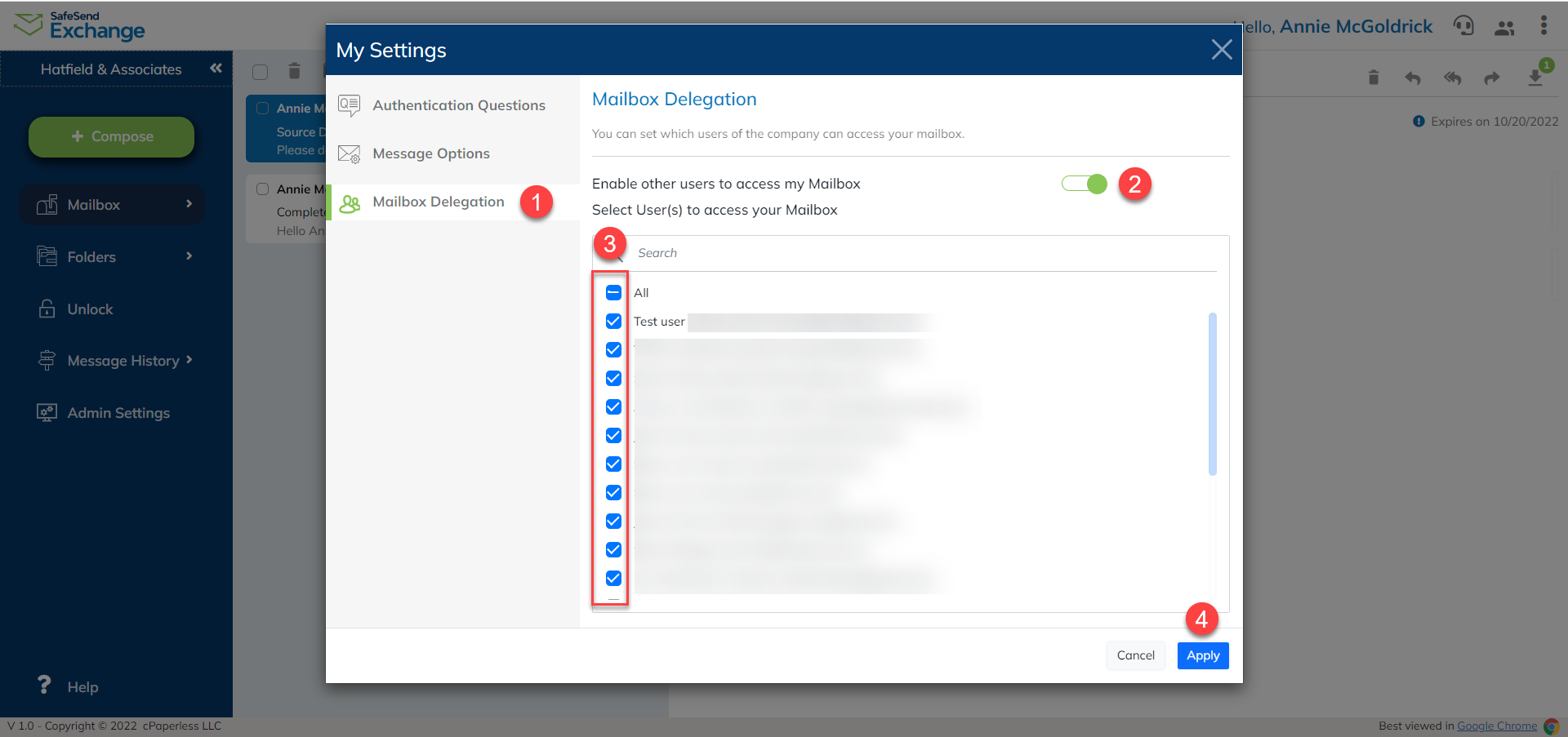Open the Google Chrome link in footer
The height and width of the screenshot is (737, 1568).
(x=1497, y=726)
